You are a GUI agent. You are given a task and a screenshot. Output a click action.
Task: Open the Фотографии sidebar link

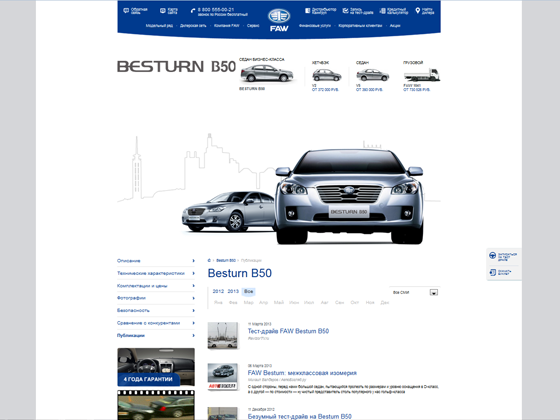pyautogui.click(x=131, y=298)
